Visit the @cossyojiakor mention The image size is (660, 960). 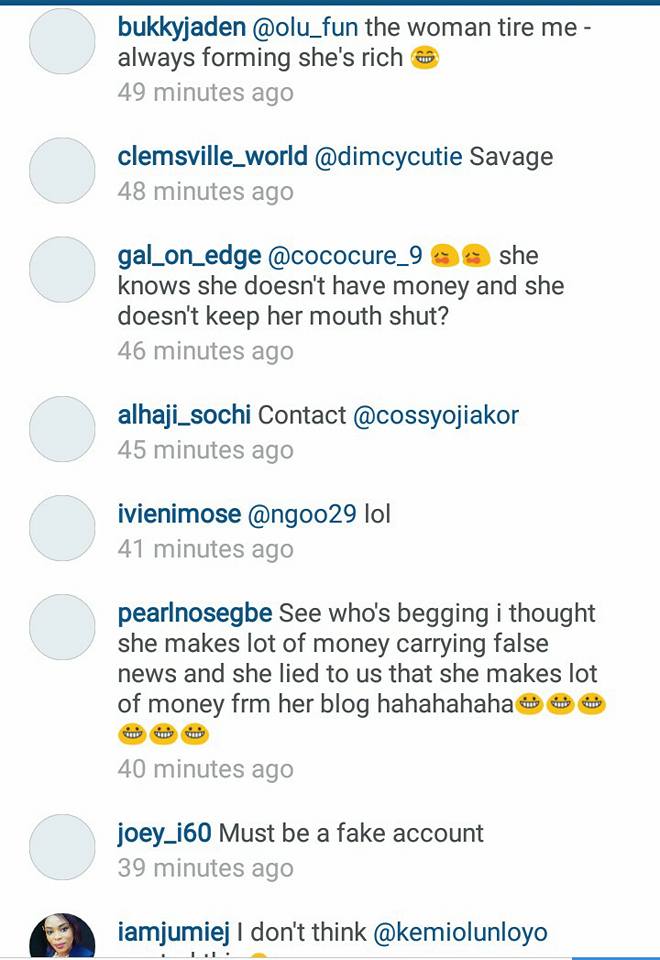(x=436, y=416)
